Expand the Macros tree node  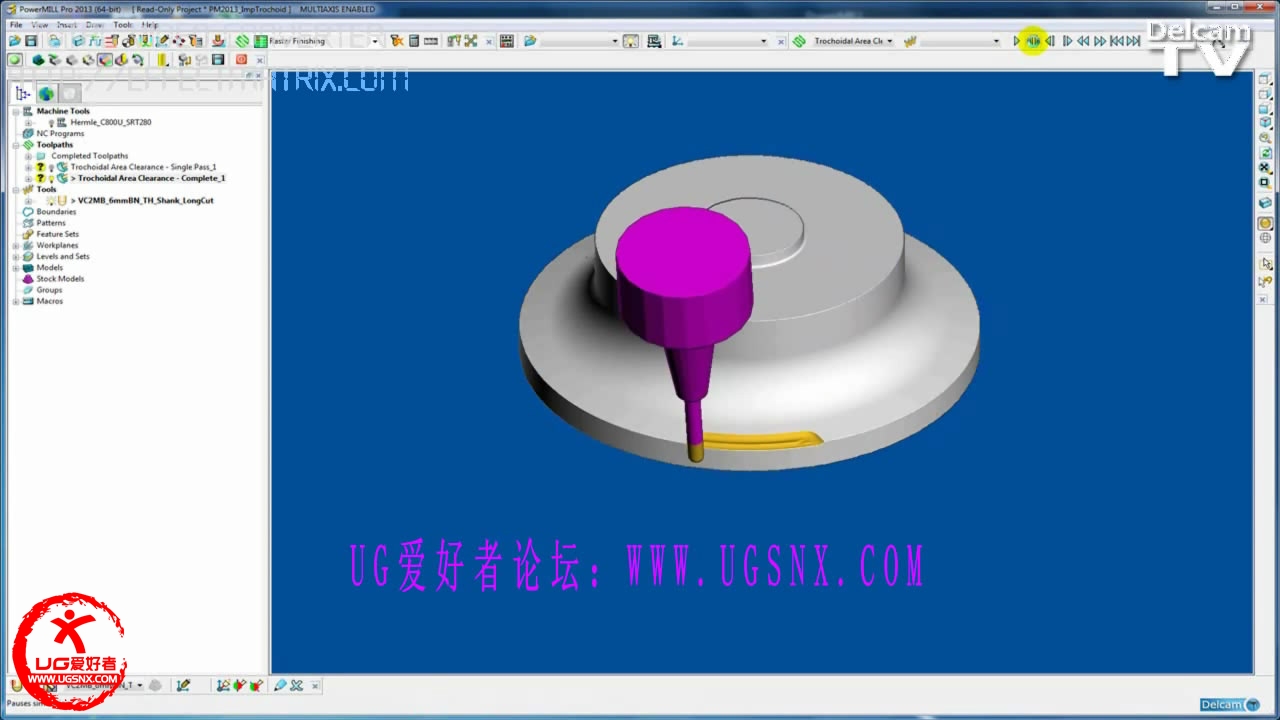coord(16,301)
